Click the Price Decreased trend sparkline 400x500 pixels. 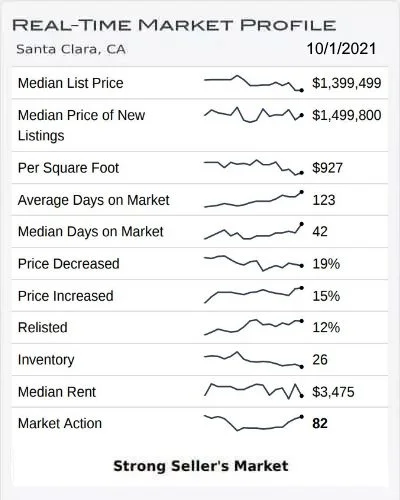pyautogui.click(x=254, y=263)
